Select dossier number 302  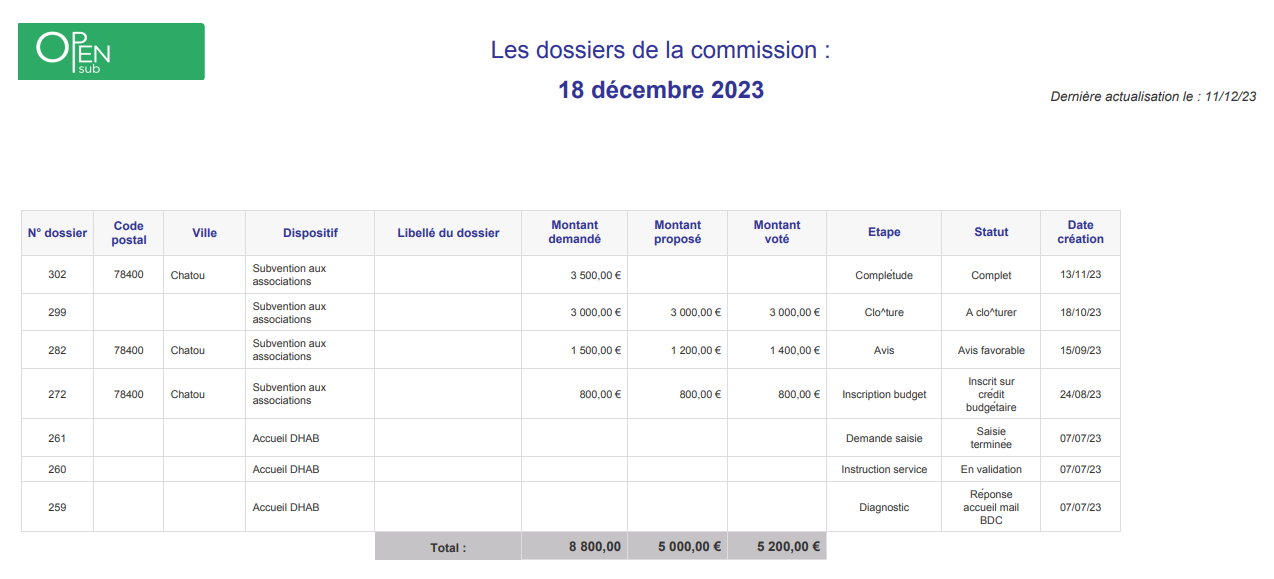57,275
